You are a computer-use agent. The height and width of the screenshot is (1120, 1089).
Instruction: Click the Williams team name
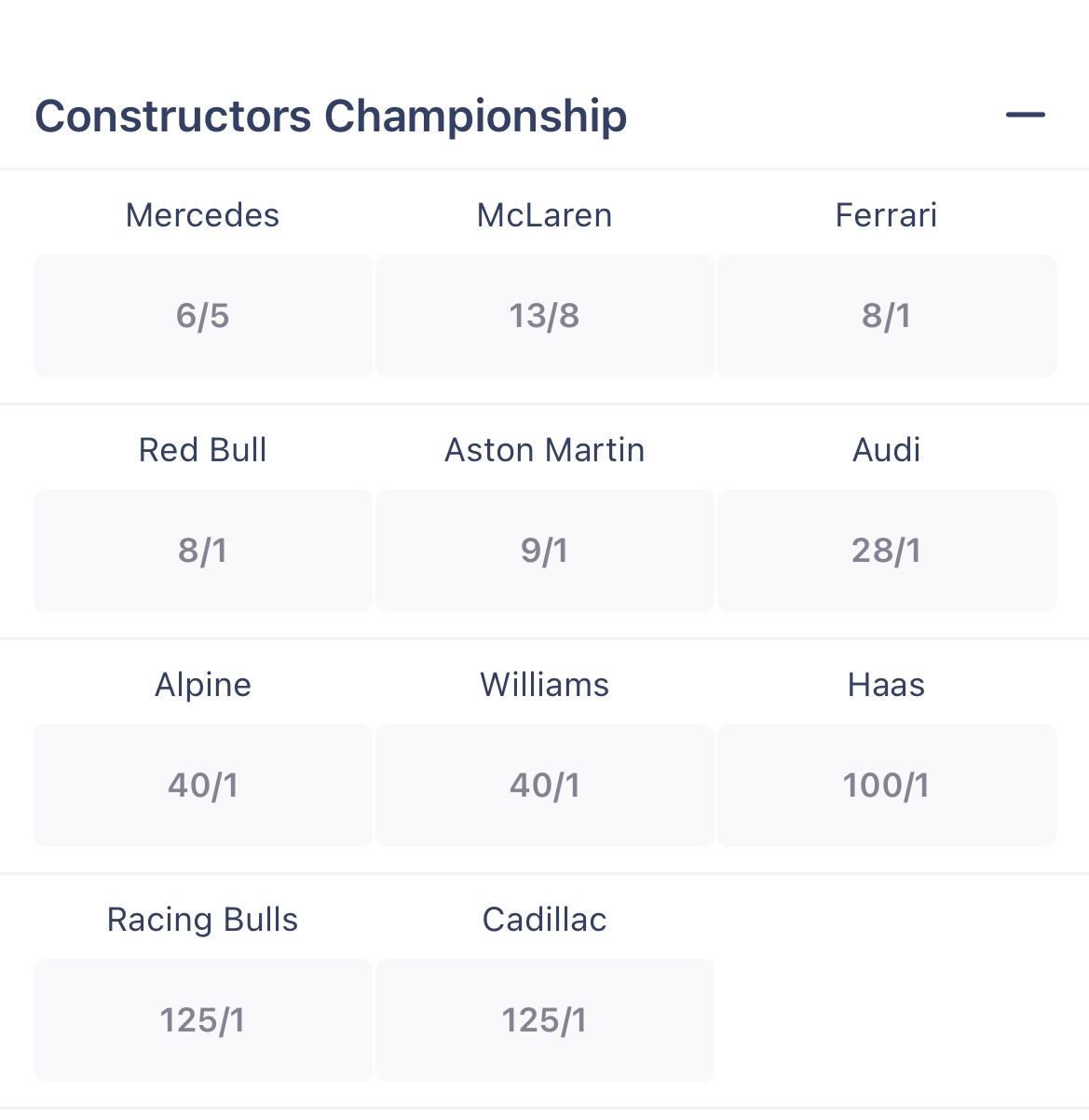pyautogui.click(x=544, y=685)
